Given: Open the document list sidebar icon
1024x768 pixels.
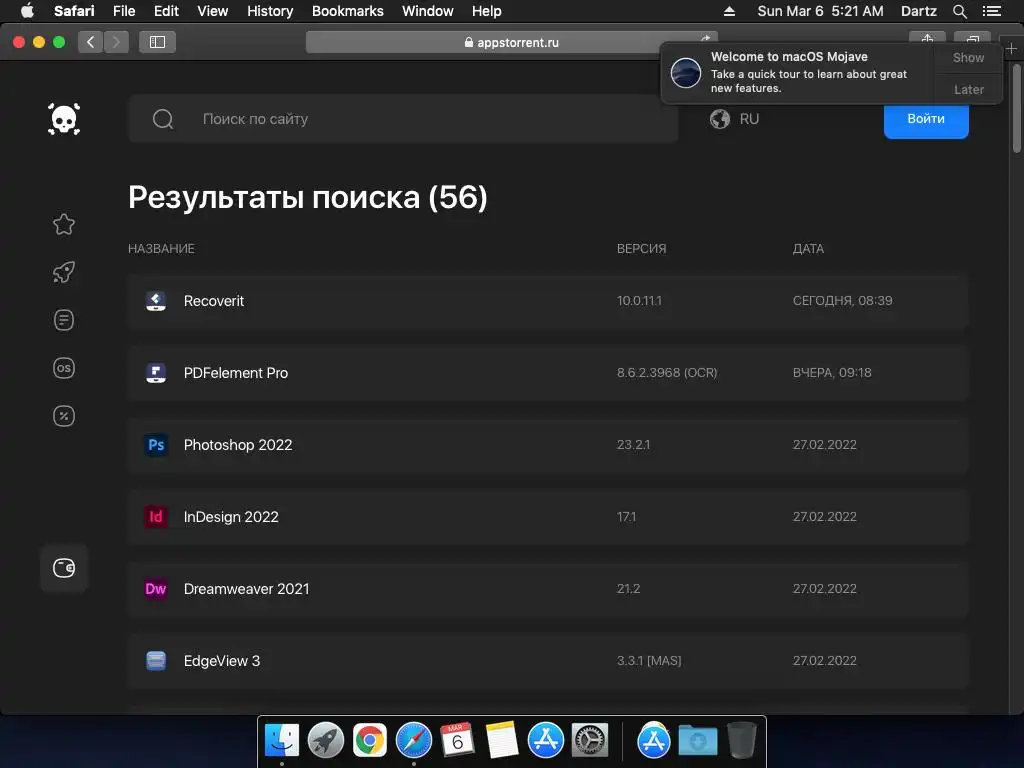Looking at the screenshot, I should point(64,320).
